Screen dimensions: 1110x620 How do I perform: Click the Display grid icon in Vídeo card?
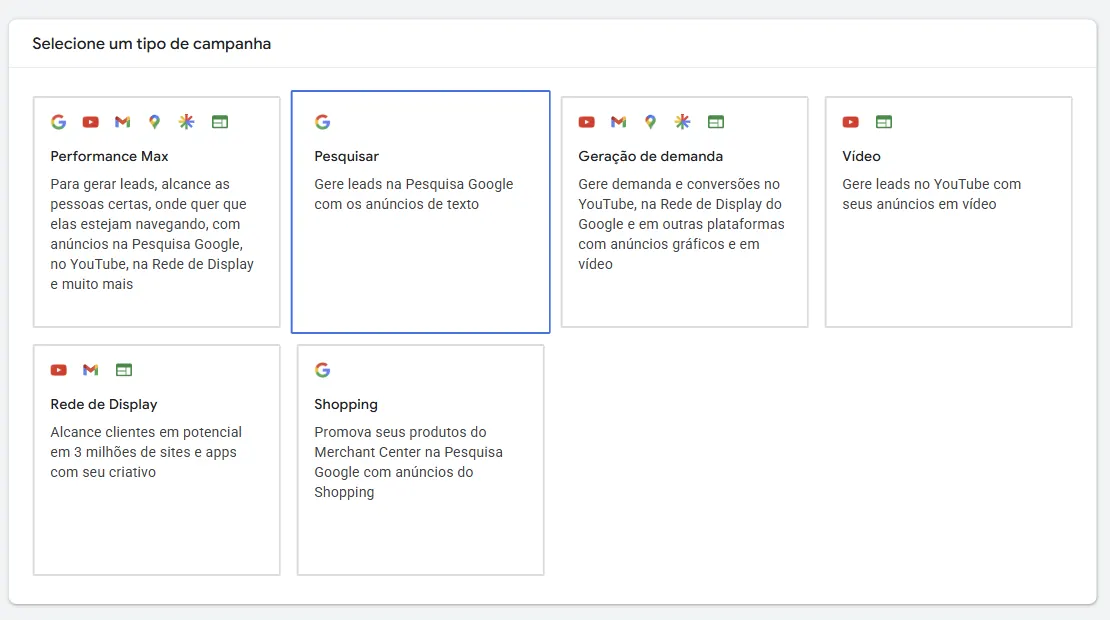point(884,122)
